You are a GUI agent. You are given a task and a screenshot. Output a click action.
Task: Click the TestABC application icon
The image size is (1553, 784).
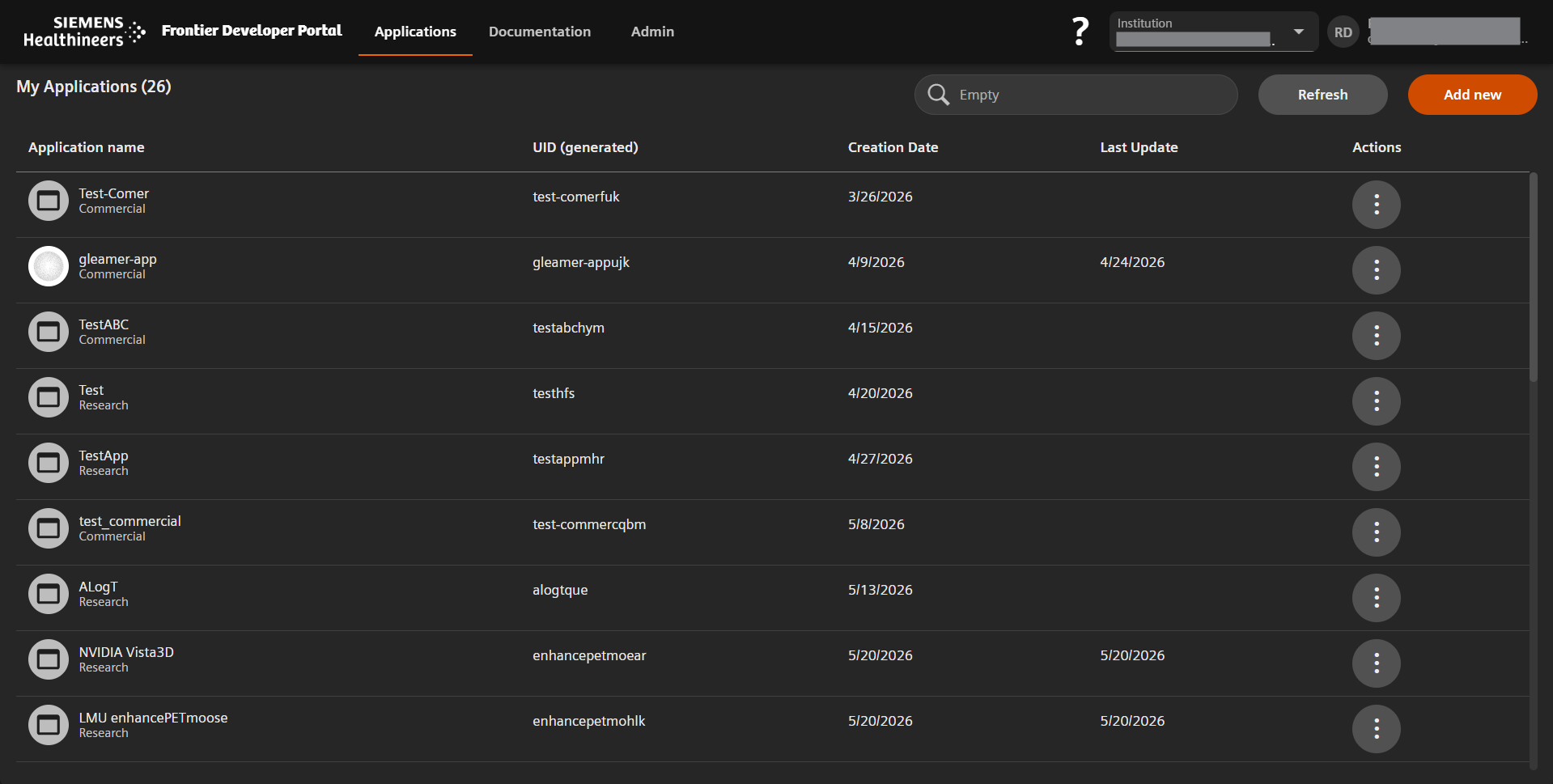point(49,332)
